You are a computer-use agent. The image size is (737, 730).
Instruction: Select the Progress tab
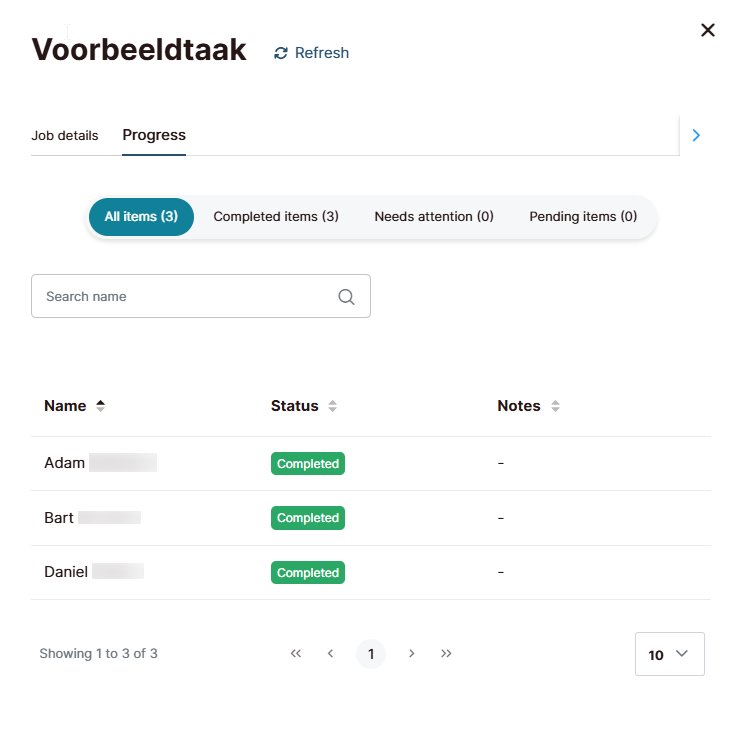pyautogui.click(x=154, y=135)
